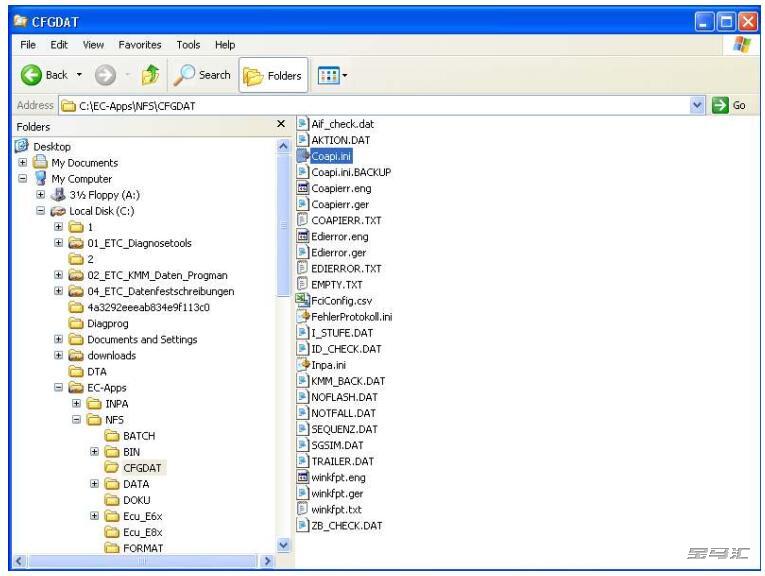The image size is (765, 576).
Task: Select the SGSIM.DAT file icon
Action: pyautogui.click(x=303, y=445)
